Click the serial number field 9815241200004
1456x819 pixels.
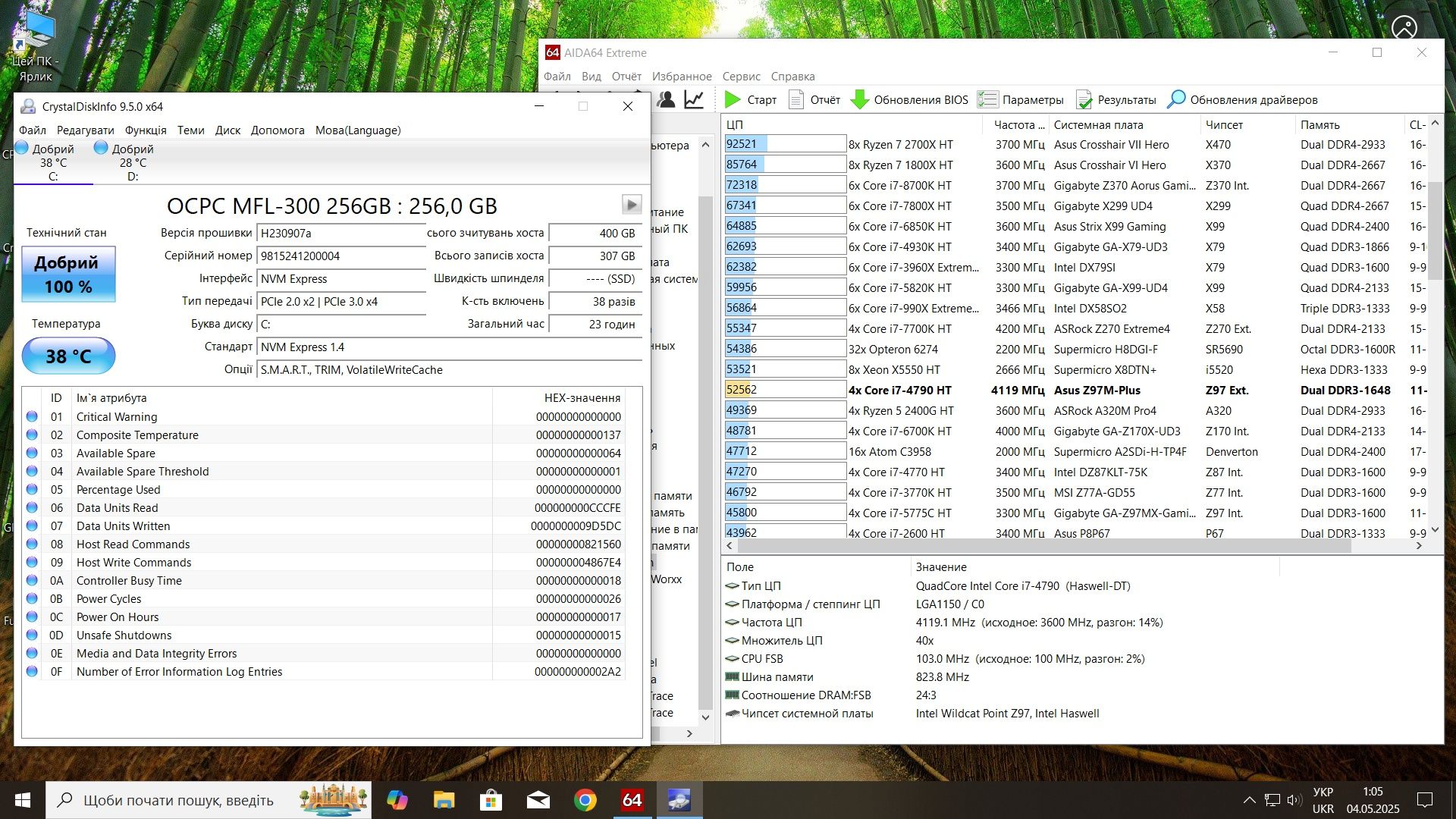[341, 256]
